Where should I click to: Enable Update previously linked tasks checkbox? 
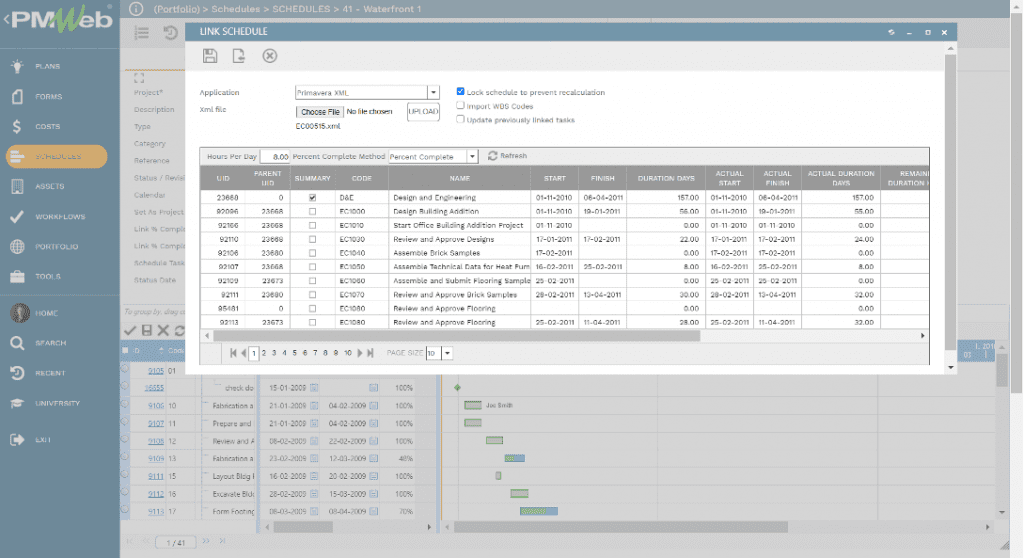click(460, 119)
